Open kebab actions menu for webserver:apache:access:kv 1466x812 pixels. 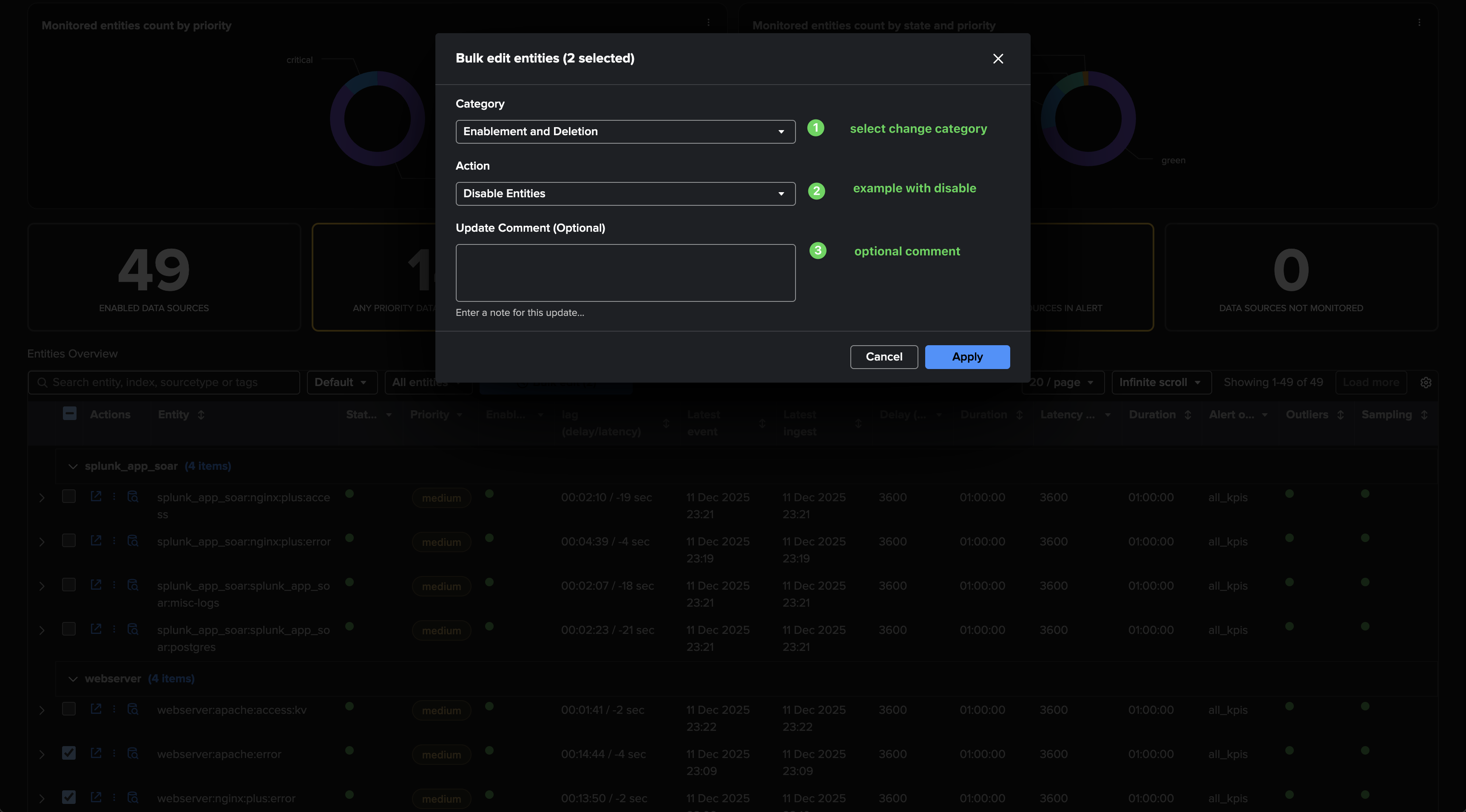114,709
